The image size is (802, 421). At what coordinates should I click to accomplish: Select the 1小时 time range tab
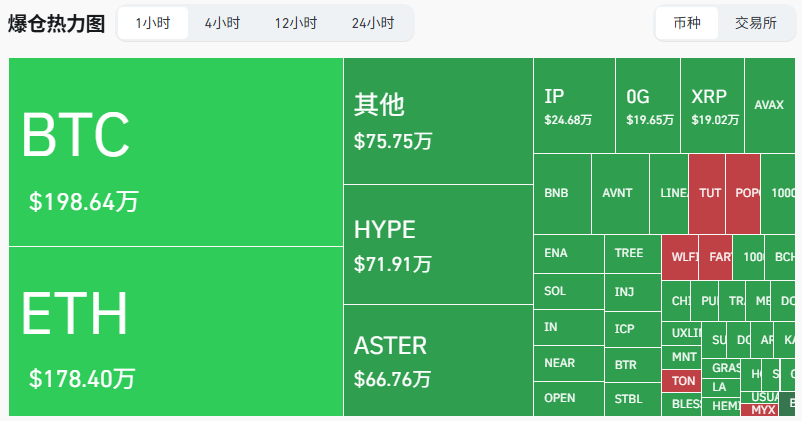(153, 23)
